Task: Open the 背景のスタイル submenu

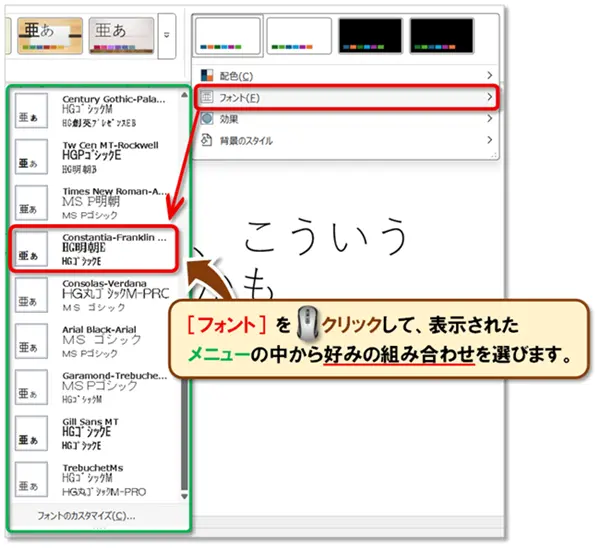Action: click(x=346, y=140)
